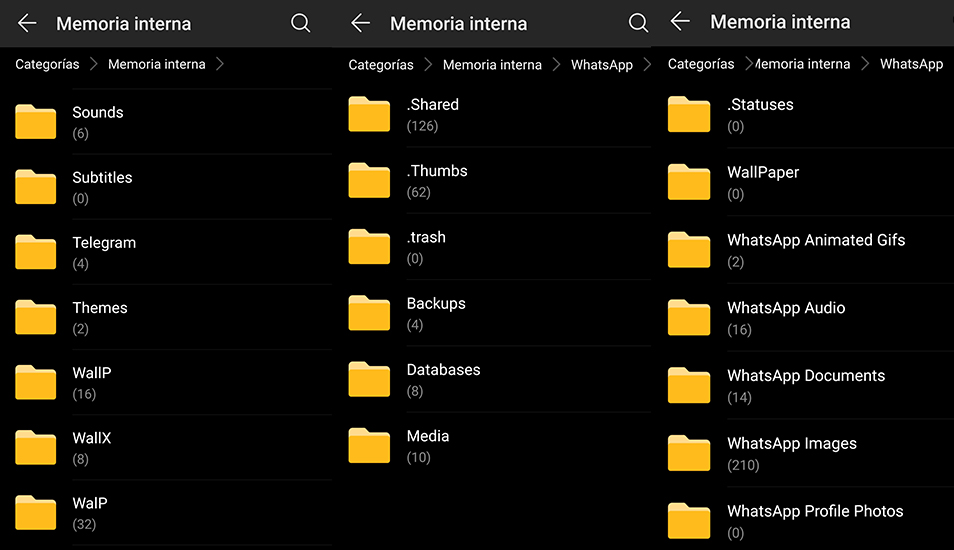Select Categorías breadcrumb in left panel
The height and width of the screenshot is (550, 954).
(x=47, y=64)
